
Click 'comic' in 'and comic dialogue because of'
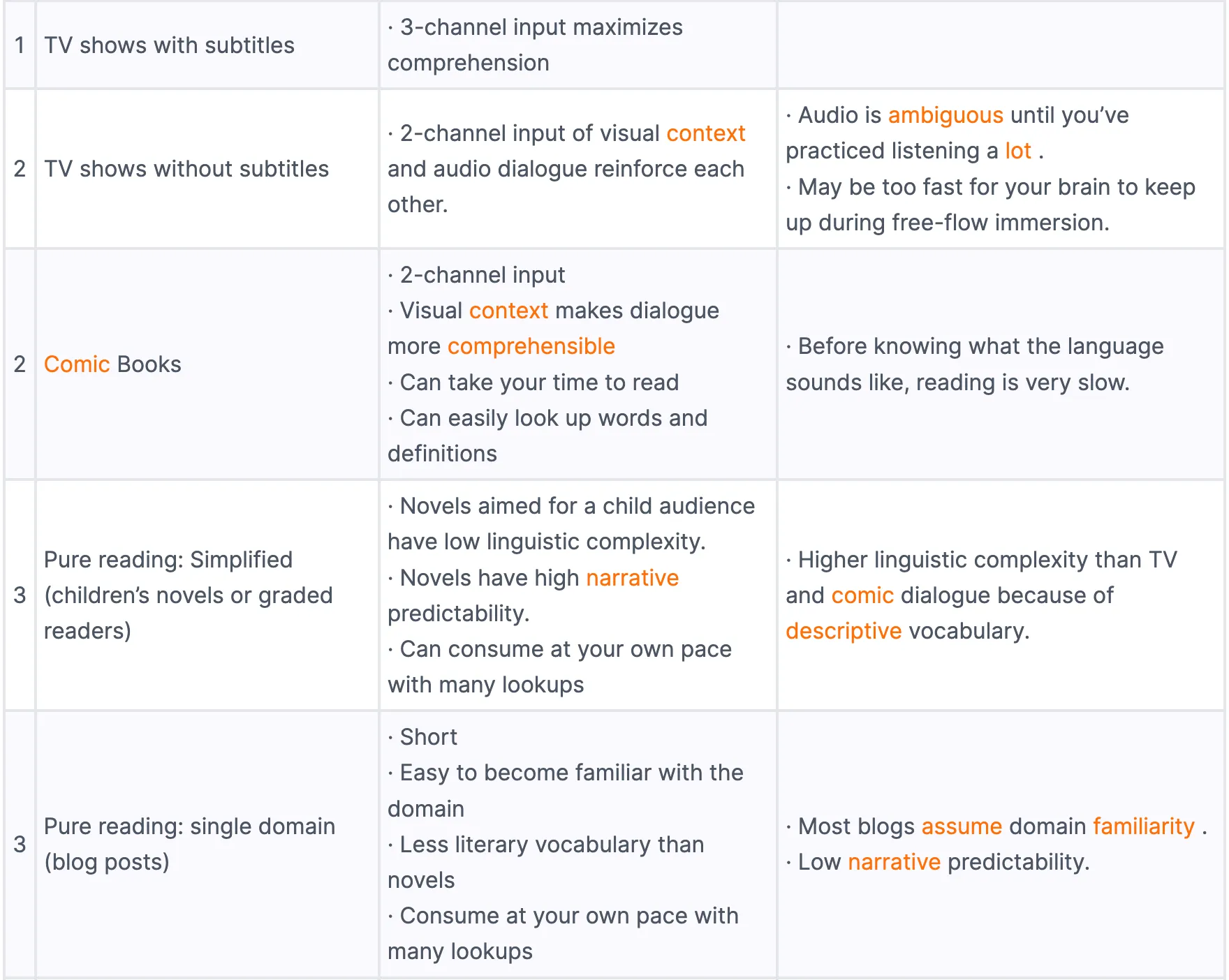coord(862,595)
